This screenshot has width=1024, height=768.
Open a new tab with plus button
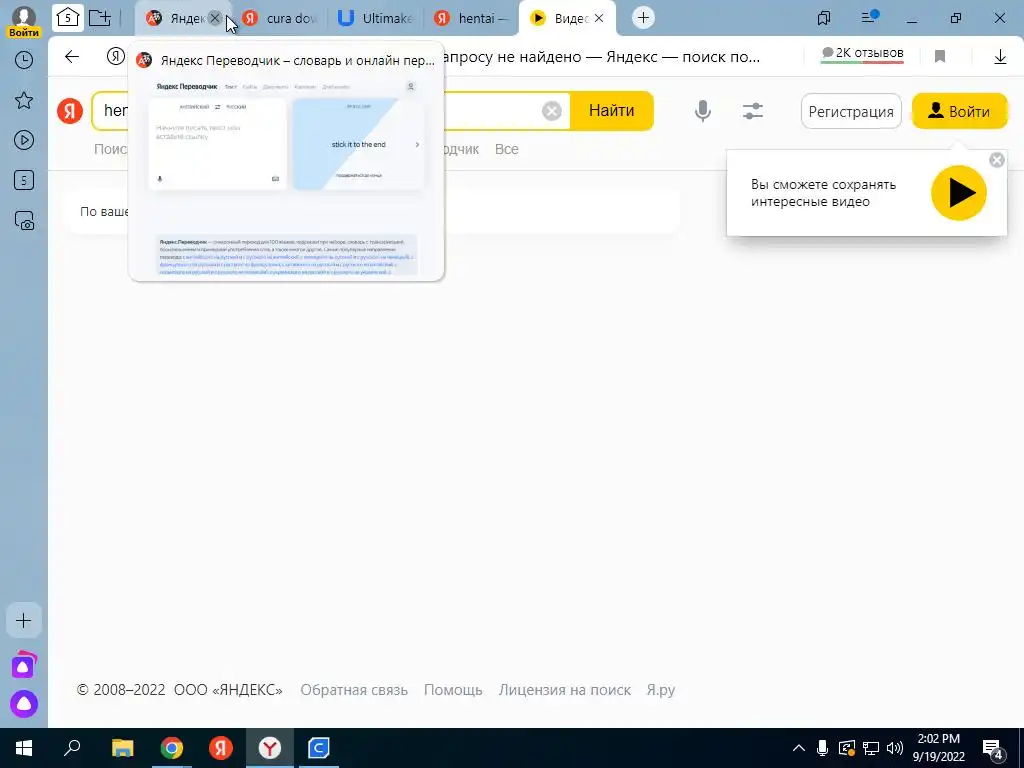click(643, 18)
